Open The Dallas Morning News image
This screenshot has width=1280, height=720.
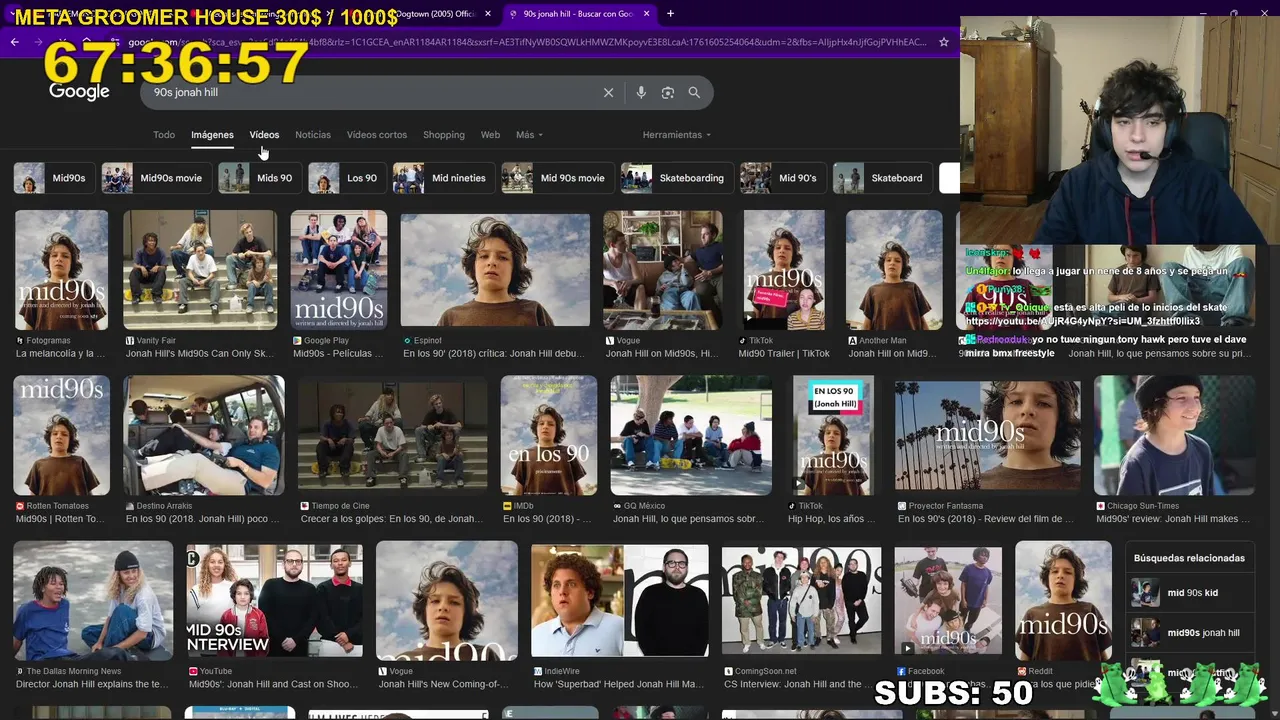coord(93,601)
